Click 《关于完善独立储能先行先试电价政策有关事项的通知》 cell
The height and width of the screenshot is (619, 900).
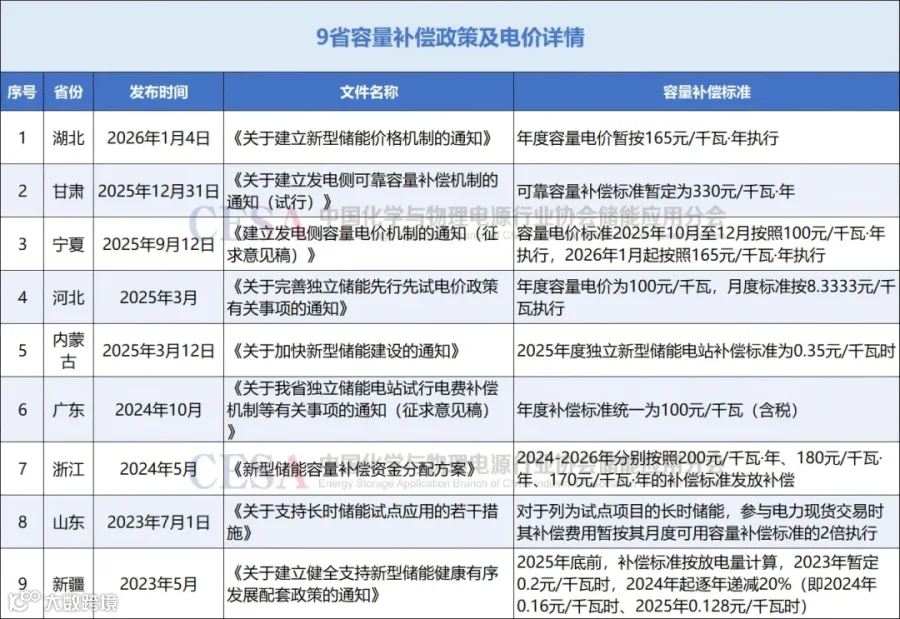pos(368,297)
